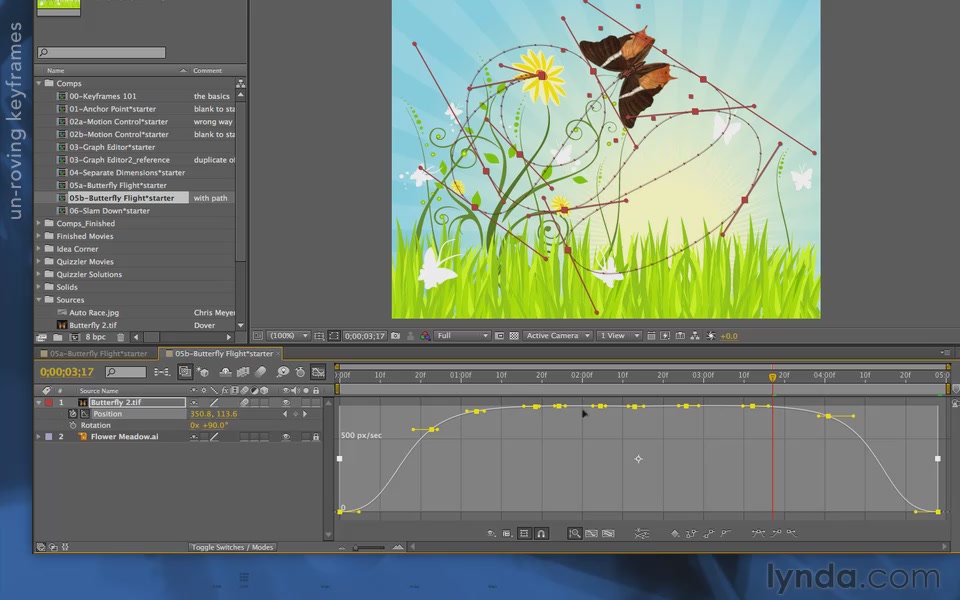
Task: Click Edit selected keyframes diamond icon
Action: click(x=675, y=533)
